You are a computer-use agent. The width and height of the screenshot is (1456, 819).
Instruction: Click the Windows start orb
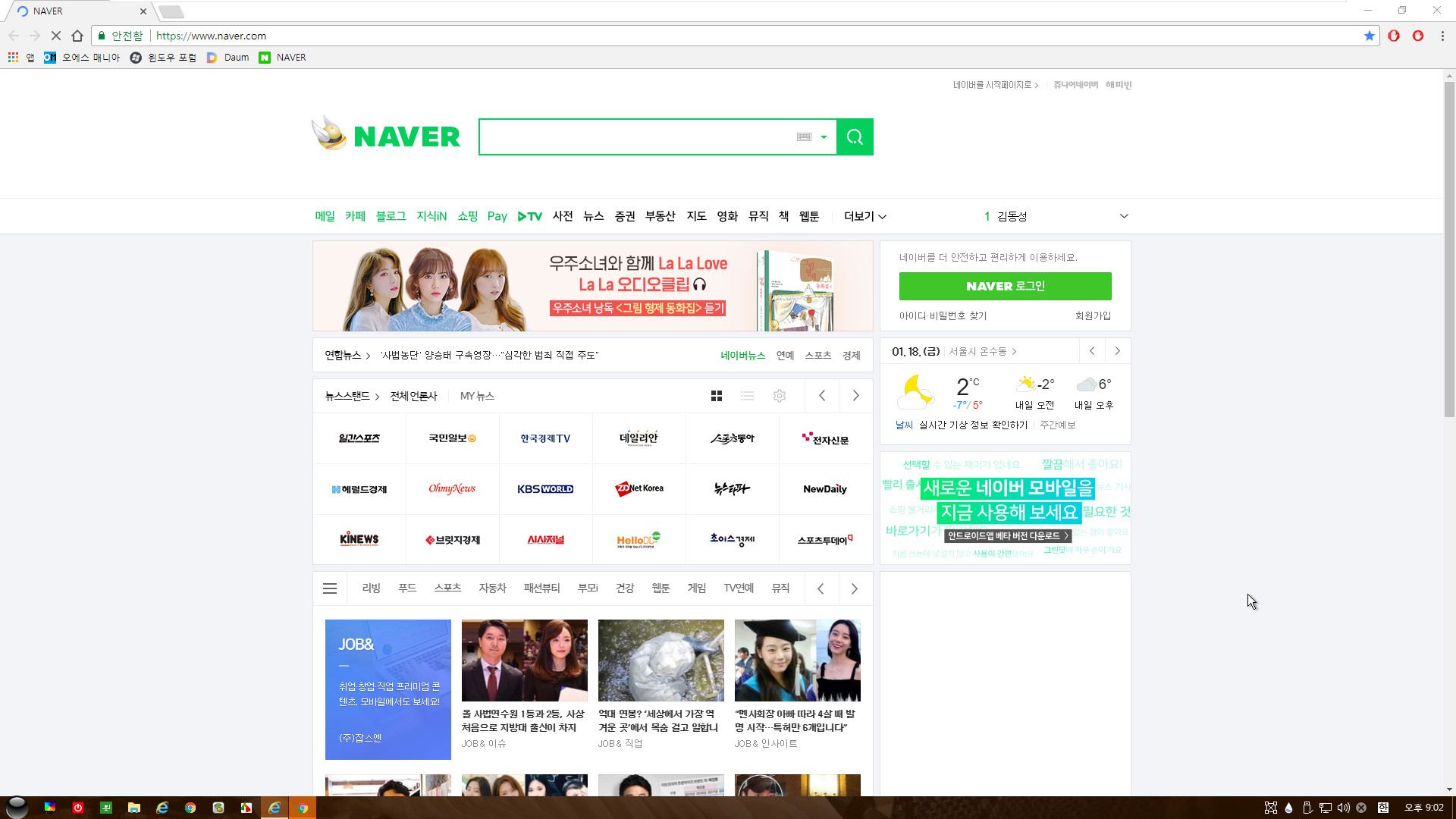point(17,808)
